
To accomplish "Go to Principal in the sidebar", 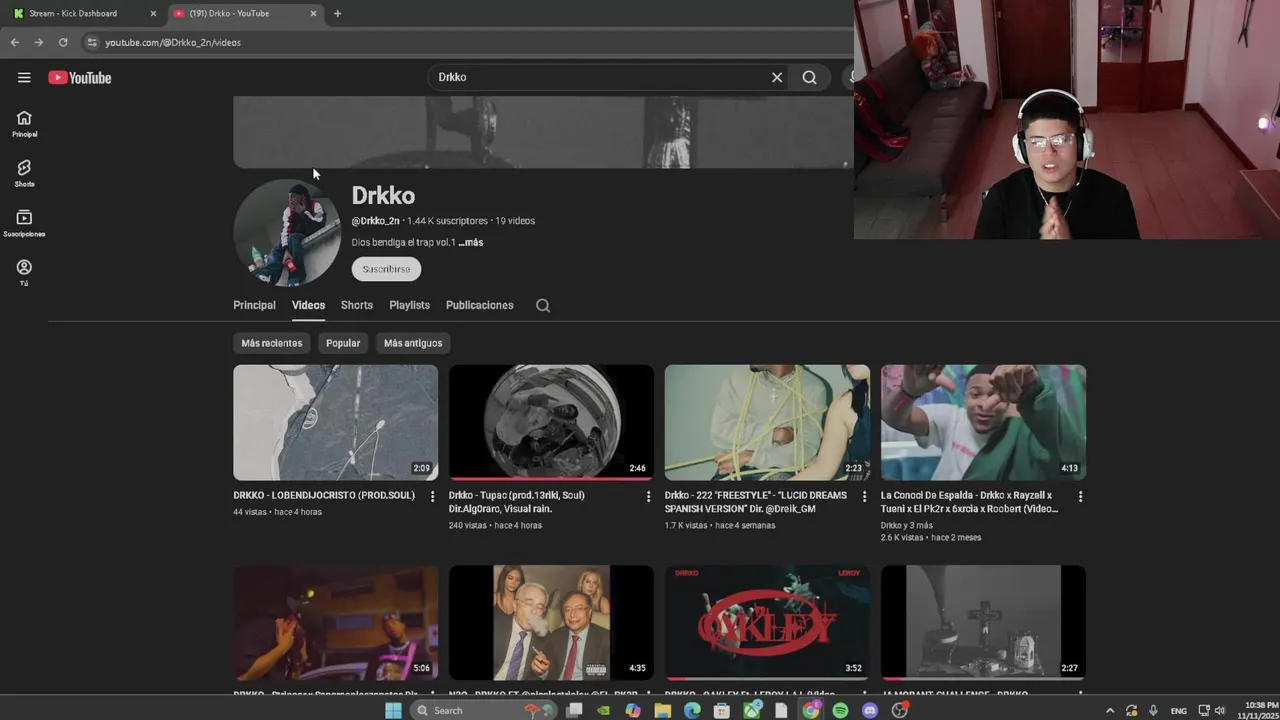I will (x=24, y=124).
